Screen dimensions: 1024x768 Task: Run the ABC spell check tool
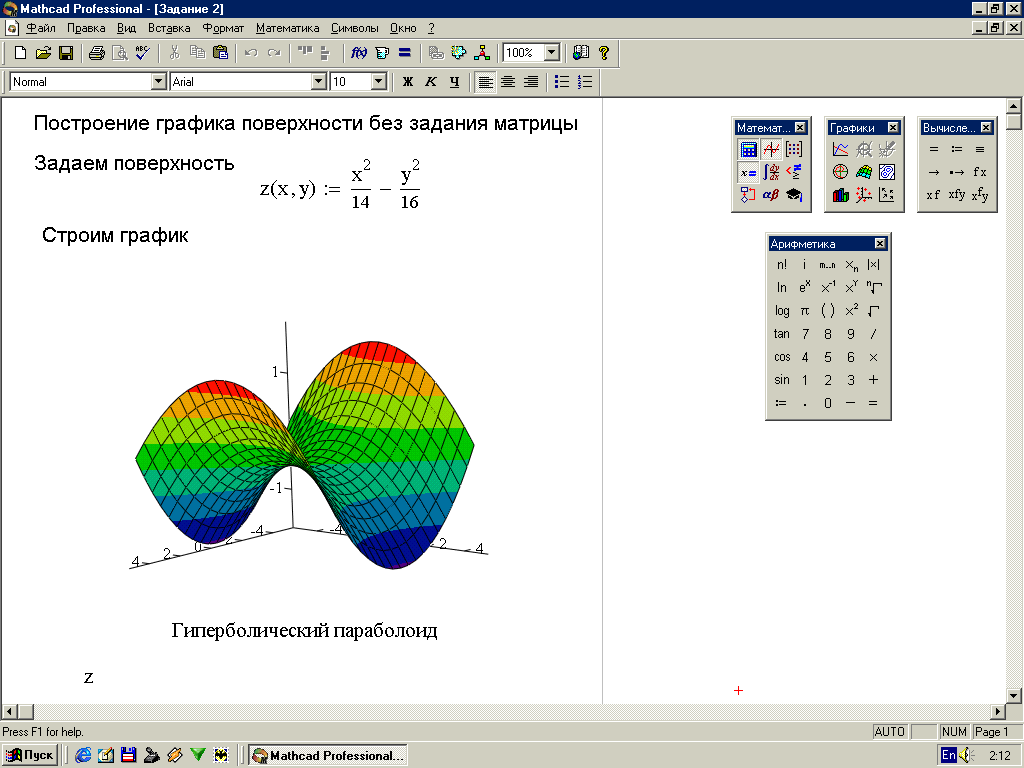(142, 53)
